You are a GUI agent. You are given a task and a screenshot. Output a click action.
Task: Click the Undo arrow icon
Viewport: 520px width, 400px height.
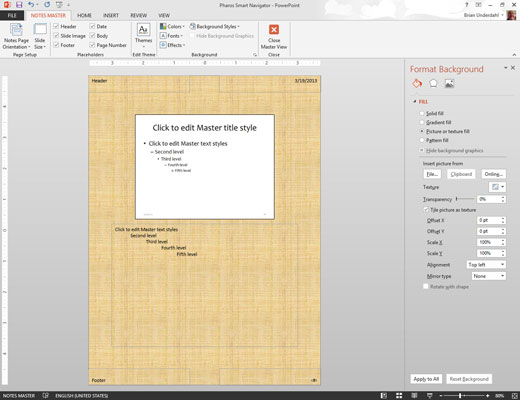coord(31,5)
